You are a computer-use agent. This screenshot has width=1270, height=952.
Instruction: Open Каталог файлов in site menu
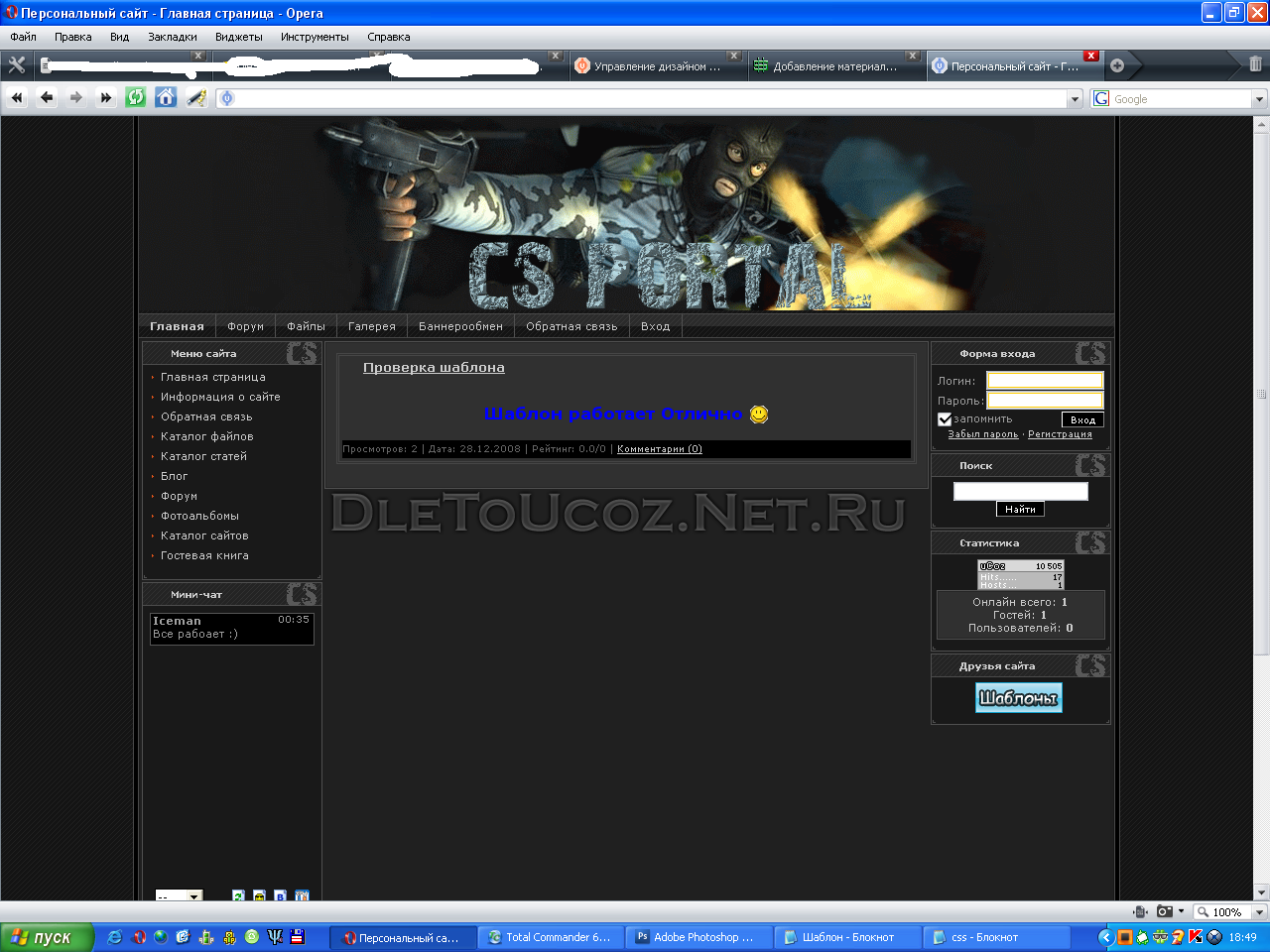(x=207, y=436)
